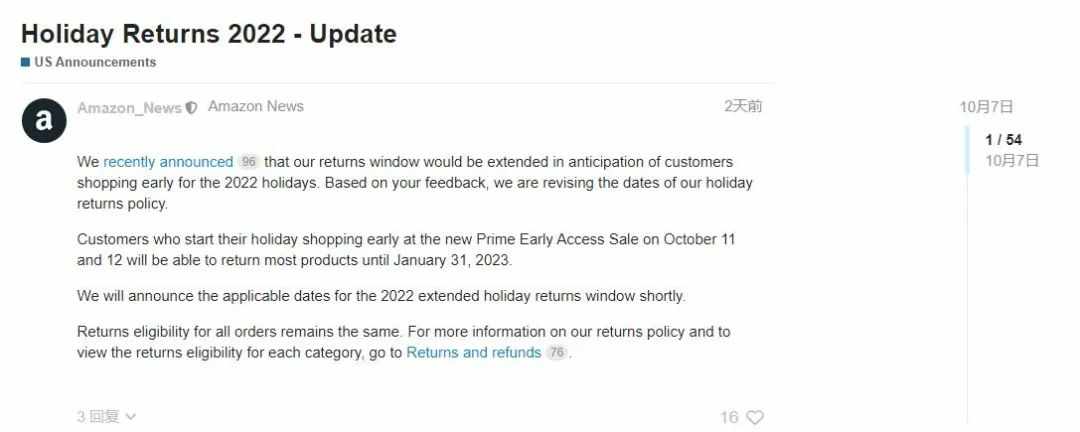1080x432 pixels.
Task: Click the moderator shield icon beside Amazon_News
Action: click(191, 108)
